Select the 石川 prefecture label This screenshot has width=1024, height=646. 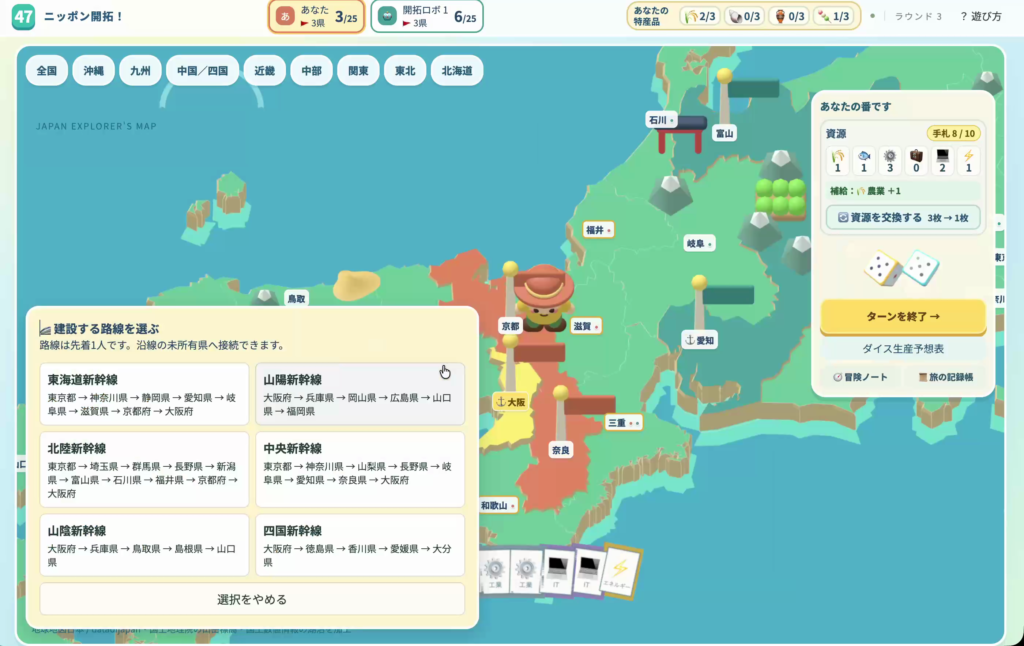[x=662, y=120]
